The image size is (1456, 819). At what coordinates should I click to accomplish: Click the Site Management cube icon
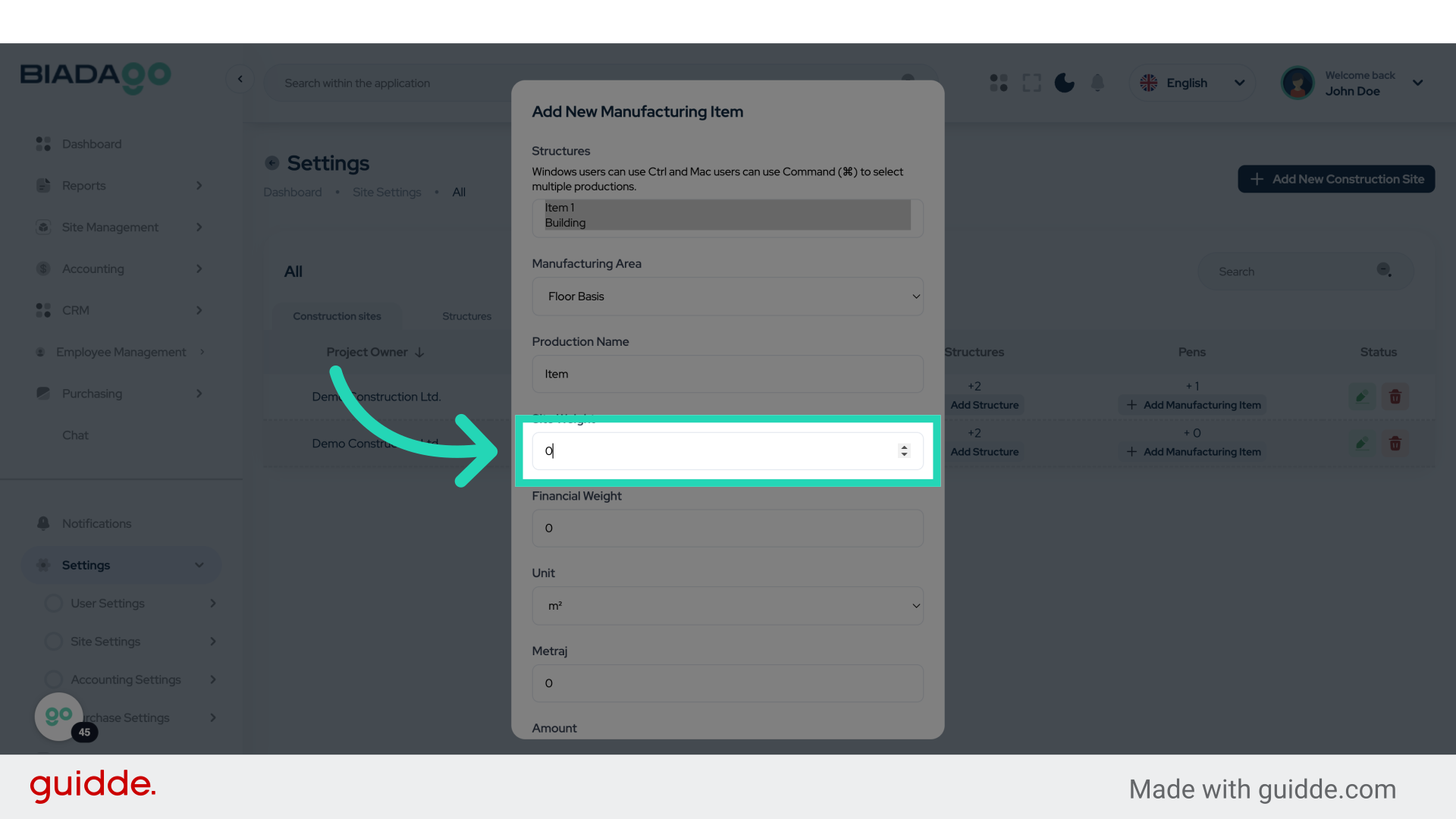pos(42,227)
